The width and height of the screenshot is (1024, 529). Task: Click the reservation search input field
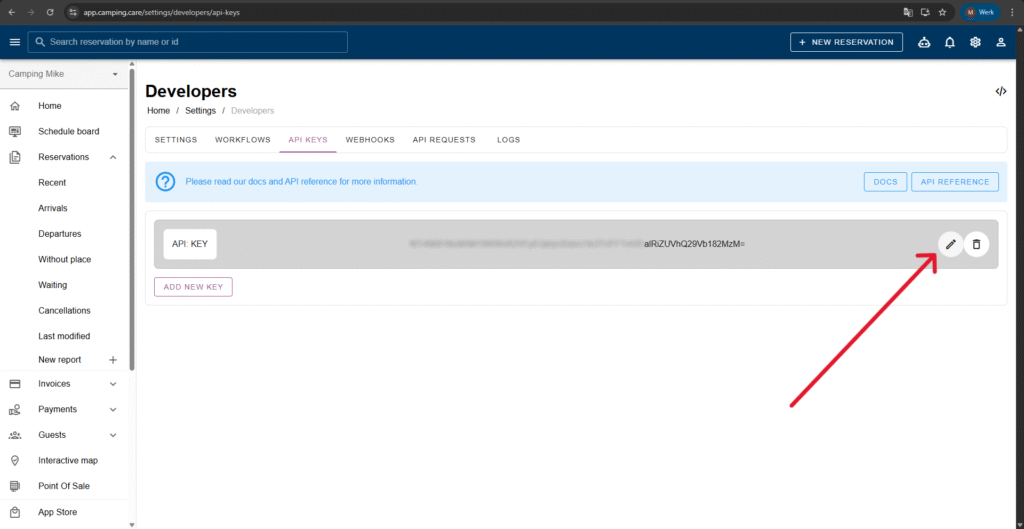190,42
